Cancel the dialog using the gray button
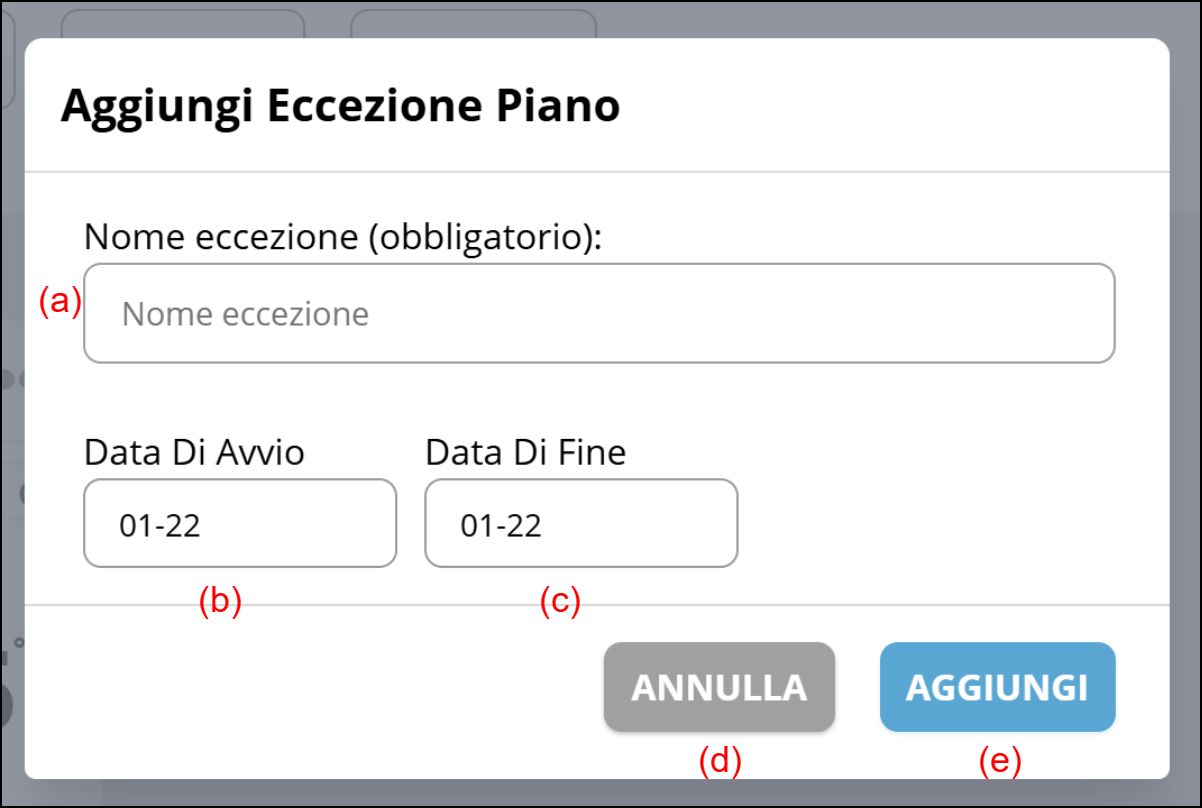 (x=719, y=687)
